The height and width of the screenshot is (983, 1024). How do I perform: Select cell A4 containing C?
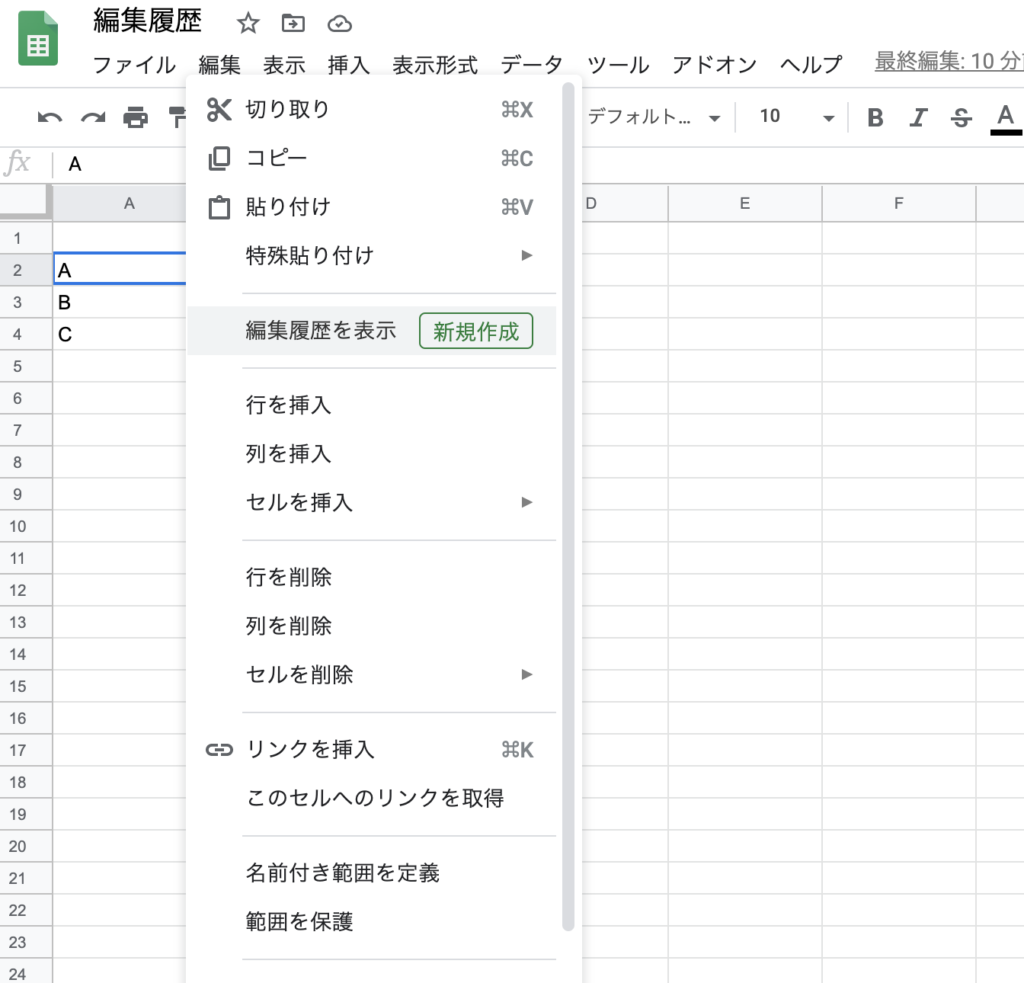(x=120, y=334)
